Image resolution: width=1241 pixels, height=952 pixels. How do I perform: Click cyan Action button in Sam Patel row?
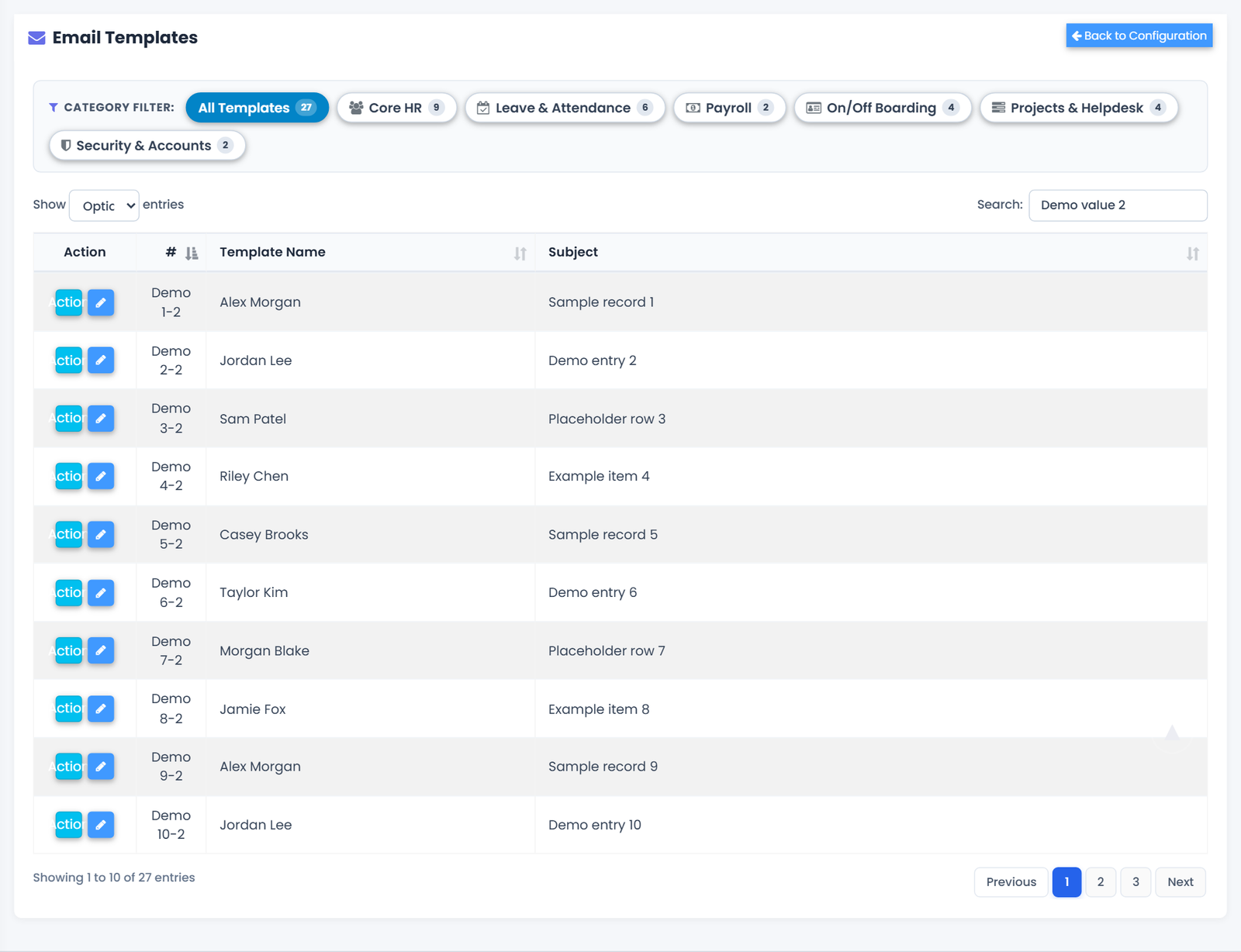point(69,419)
